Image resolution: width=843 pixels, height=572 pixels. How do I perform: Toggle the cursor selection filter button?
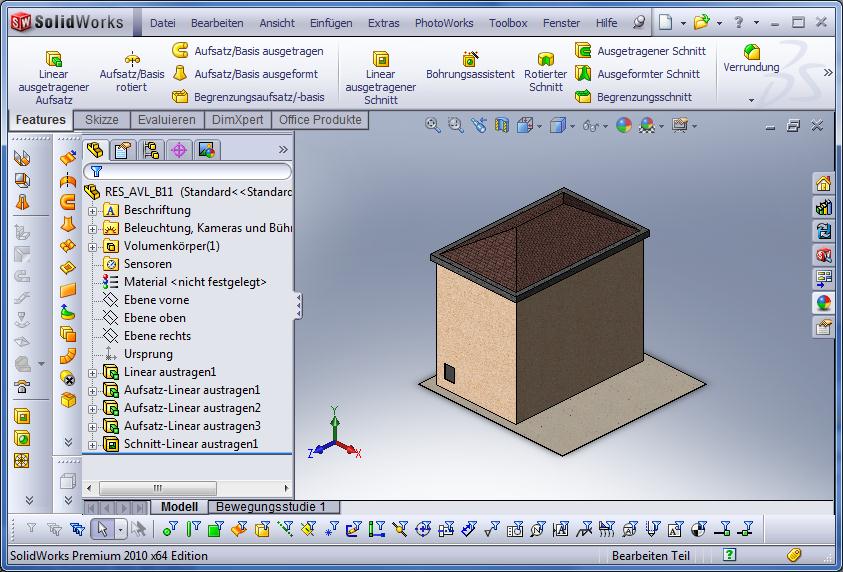click(101, 529)
